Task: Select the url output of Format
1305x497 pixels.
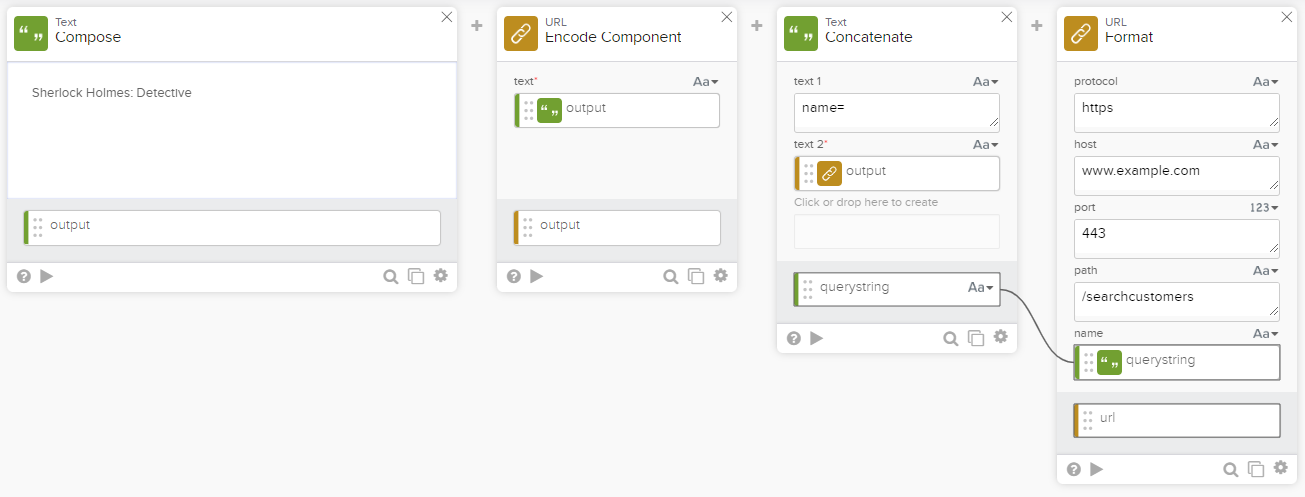Action: coord(1178,420)
